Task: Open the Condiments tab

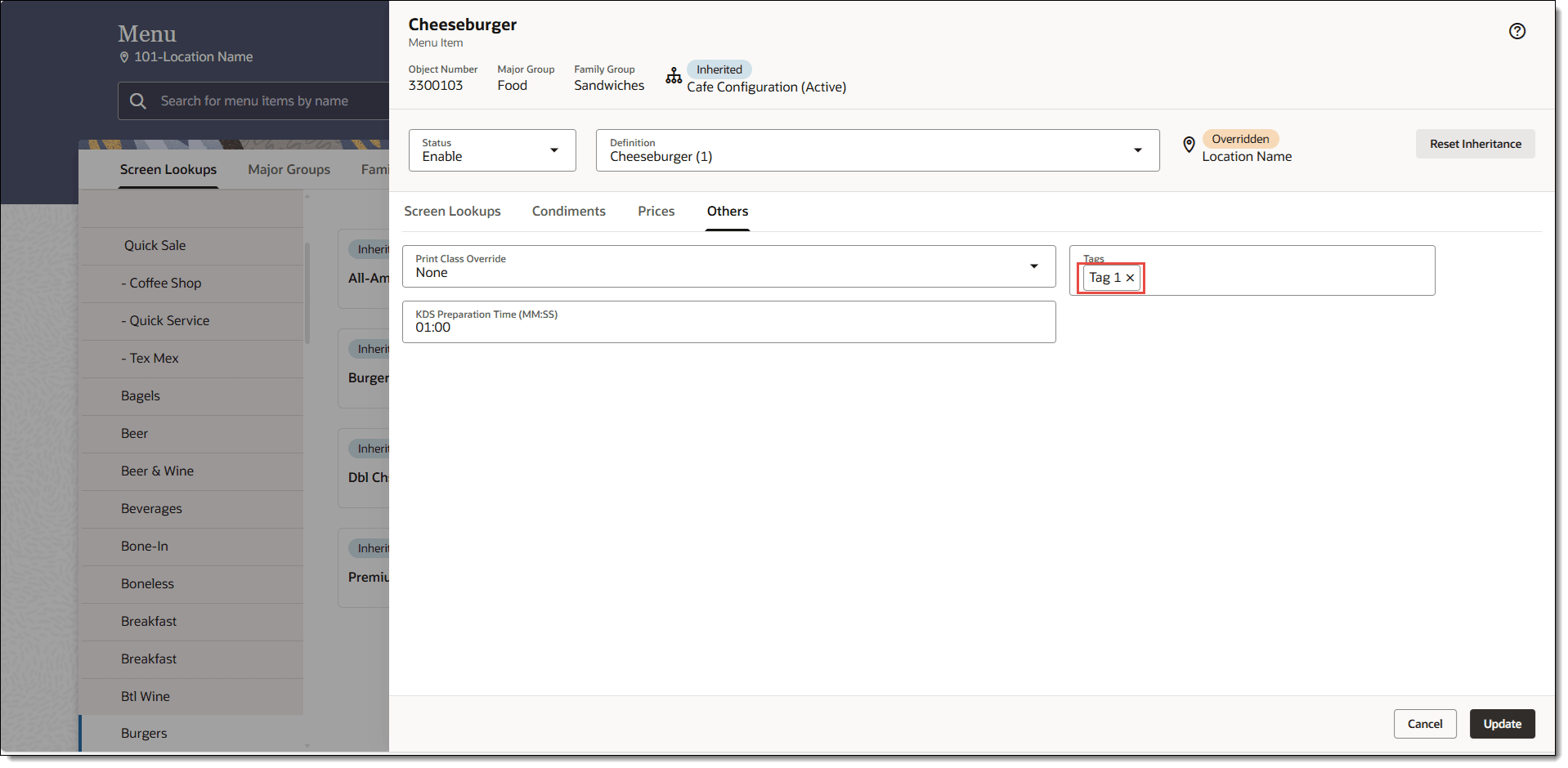Action: pyautogui.click(x=568, y=211)
